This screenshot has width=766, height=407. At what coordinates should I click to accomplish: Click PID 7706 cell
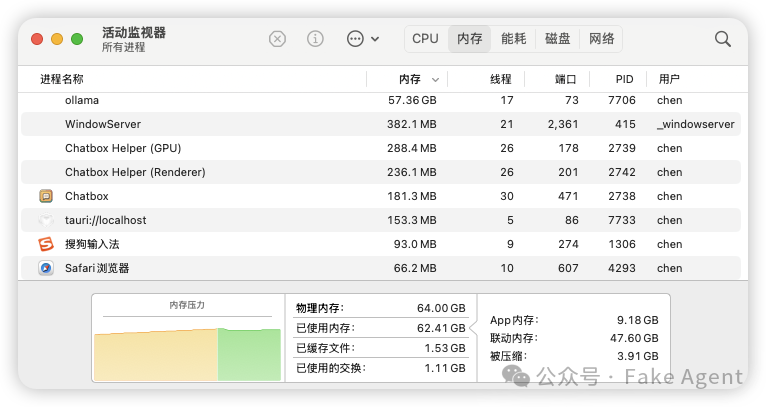[x=622, y=100]
